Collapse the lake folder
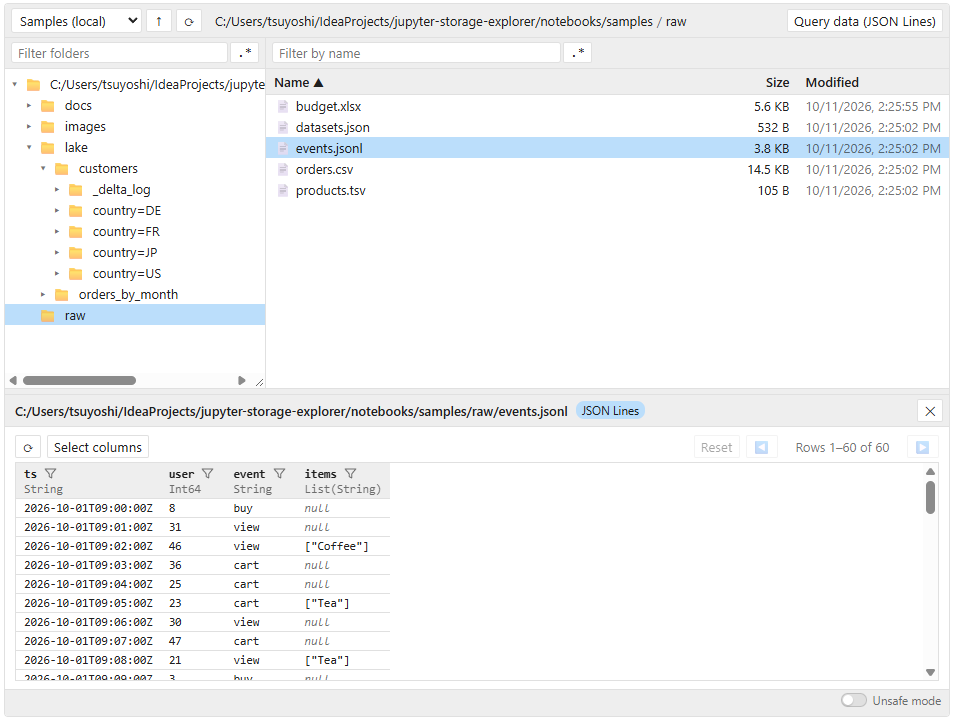The height and width of the screenshot is (722, 955). [29, 147]
